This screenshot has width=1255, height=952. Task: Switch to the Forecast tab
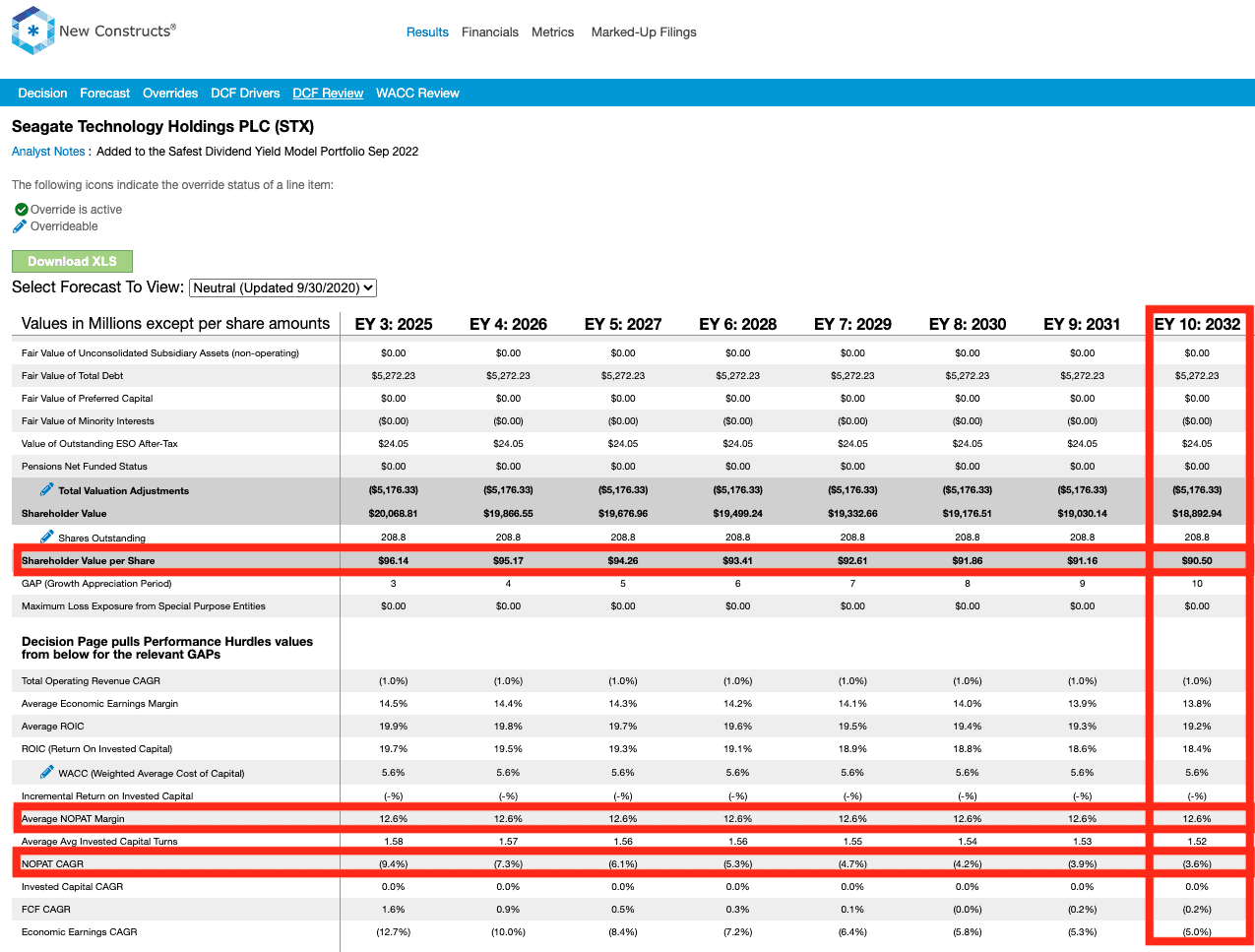click(104, 94)
